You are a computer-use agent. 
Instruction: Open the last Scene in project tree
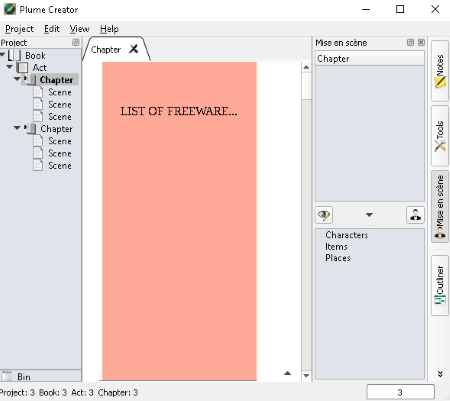pyautogui.click(x=60, y=166)
